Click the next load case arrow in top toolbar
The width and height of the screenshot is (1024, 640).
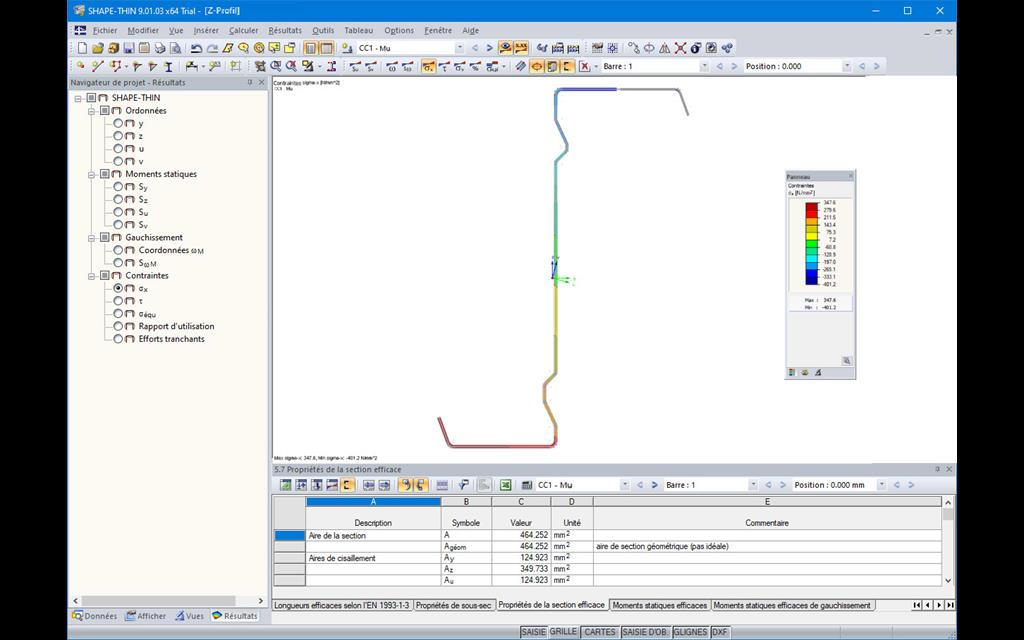pos(490,48)
